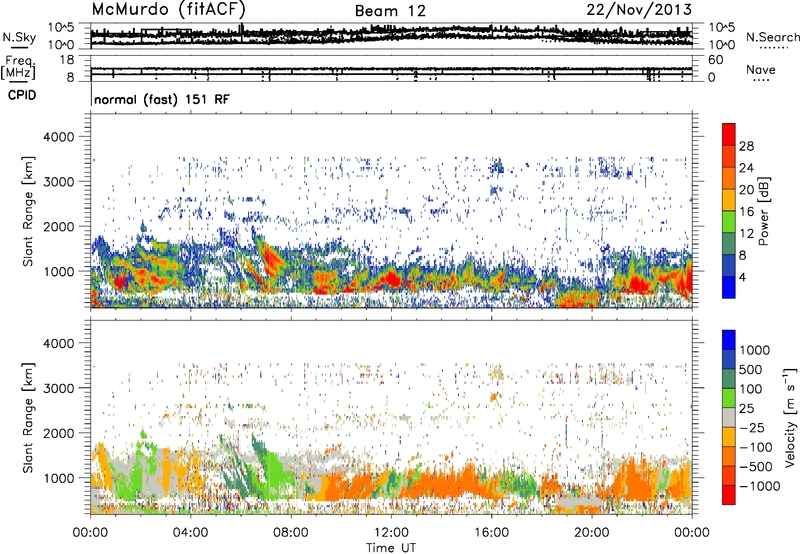Click the '04:00' time axis label

[x=190, y=533]
